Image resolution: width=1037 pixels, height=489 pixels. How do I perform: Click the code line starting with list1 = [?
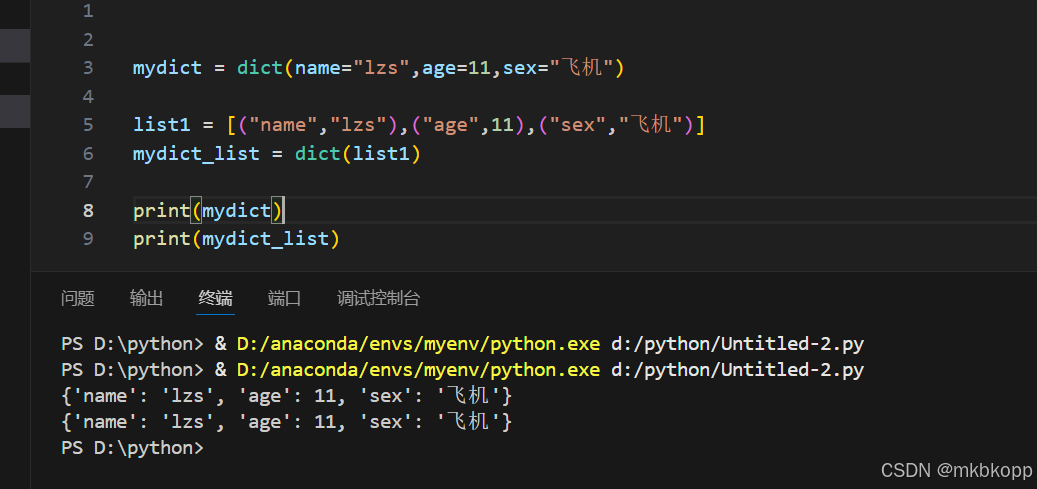(419, 124)
